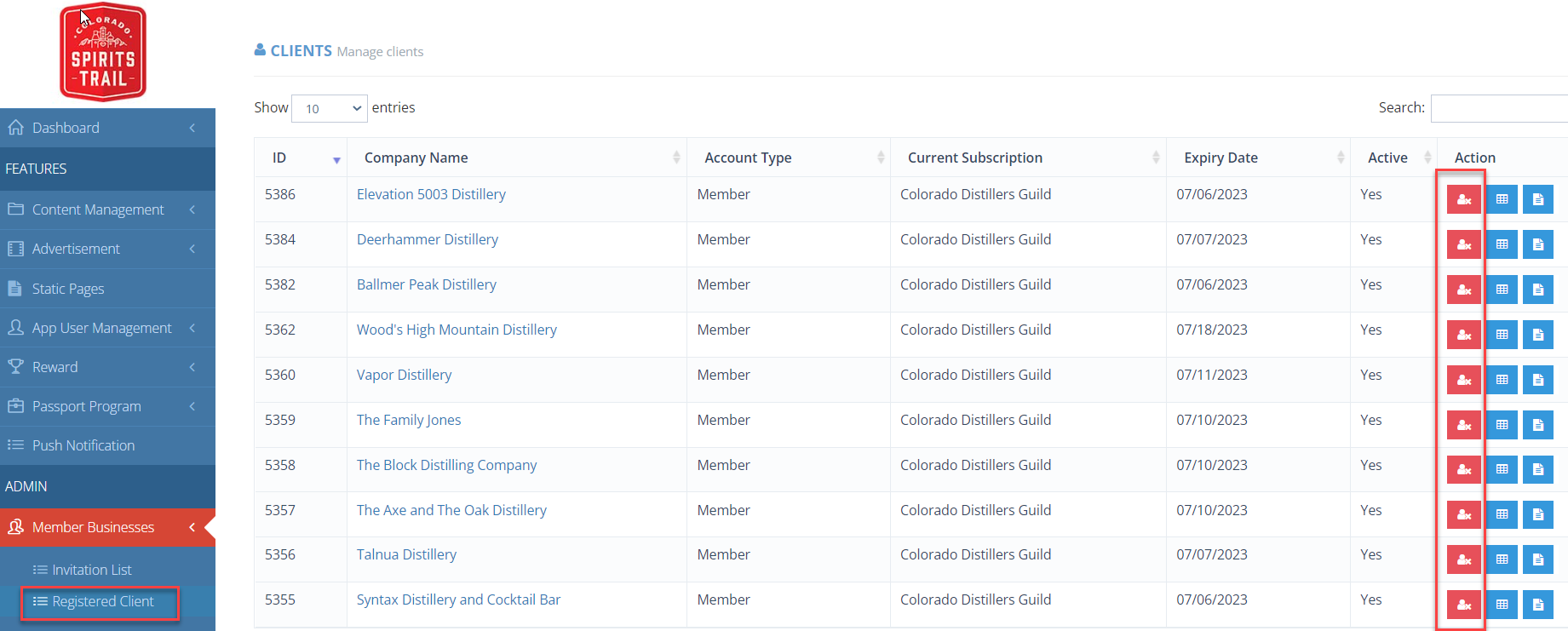Click document icon for Ballmer Peak Distillery
The height and width of the screenshot is (631, 1568).
[1537, 290]
